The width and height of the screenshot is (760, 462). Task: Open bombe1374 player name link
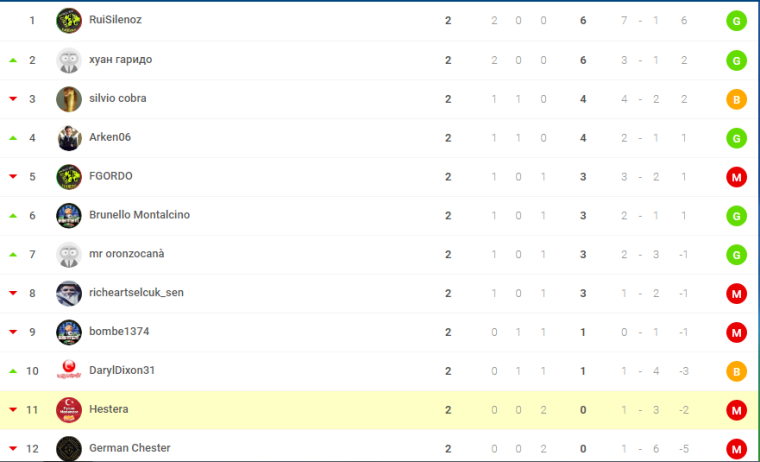119,331
